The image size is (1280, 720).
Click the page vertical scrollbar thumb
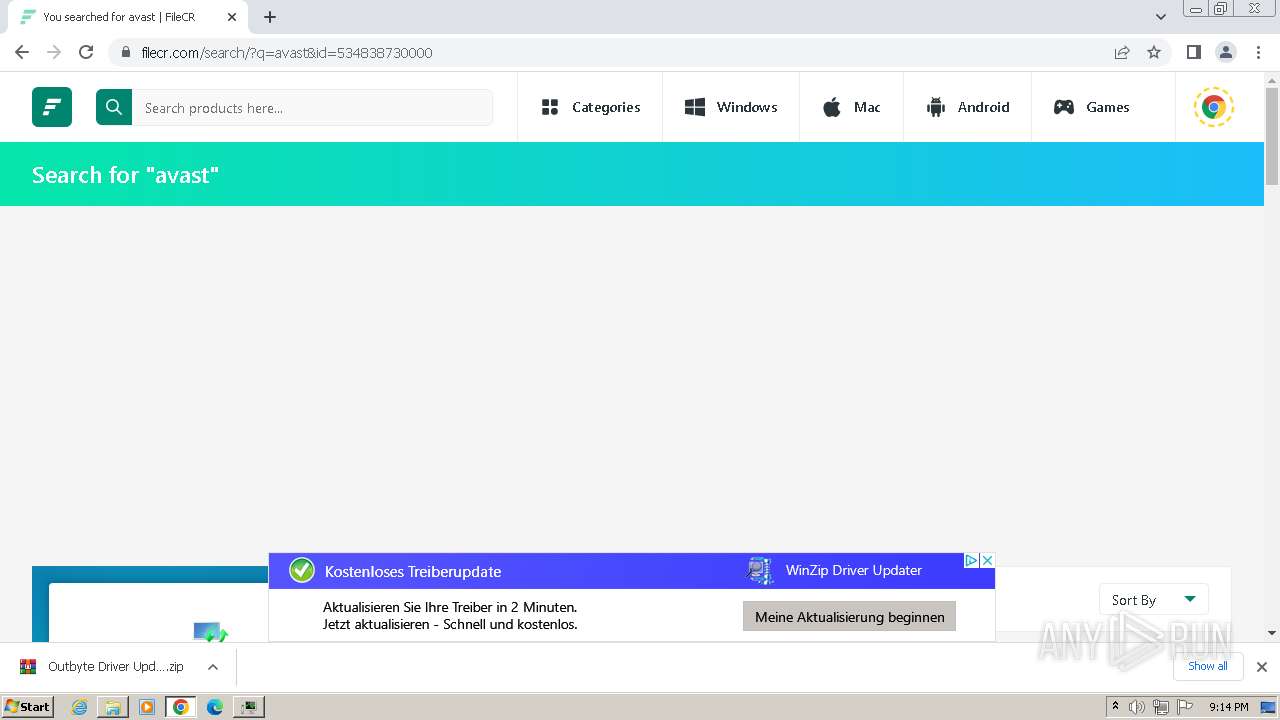tap(1272, 135)
